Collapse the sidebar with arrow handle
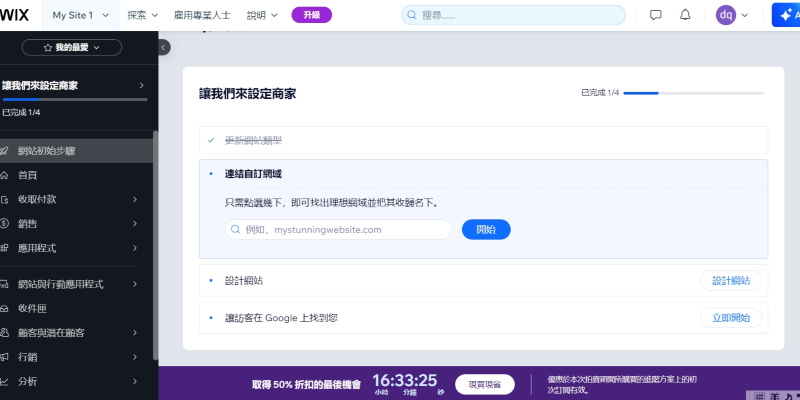This screenshot has height=400, width=800. (163, 47)
